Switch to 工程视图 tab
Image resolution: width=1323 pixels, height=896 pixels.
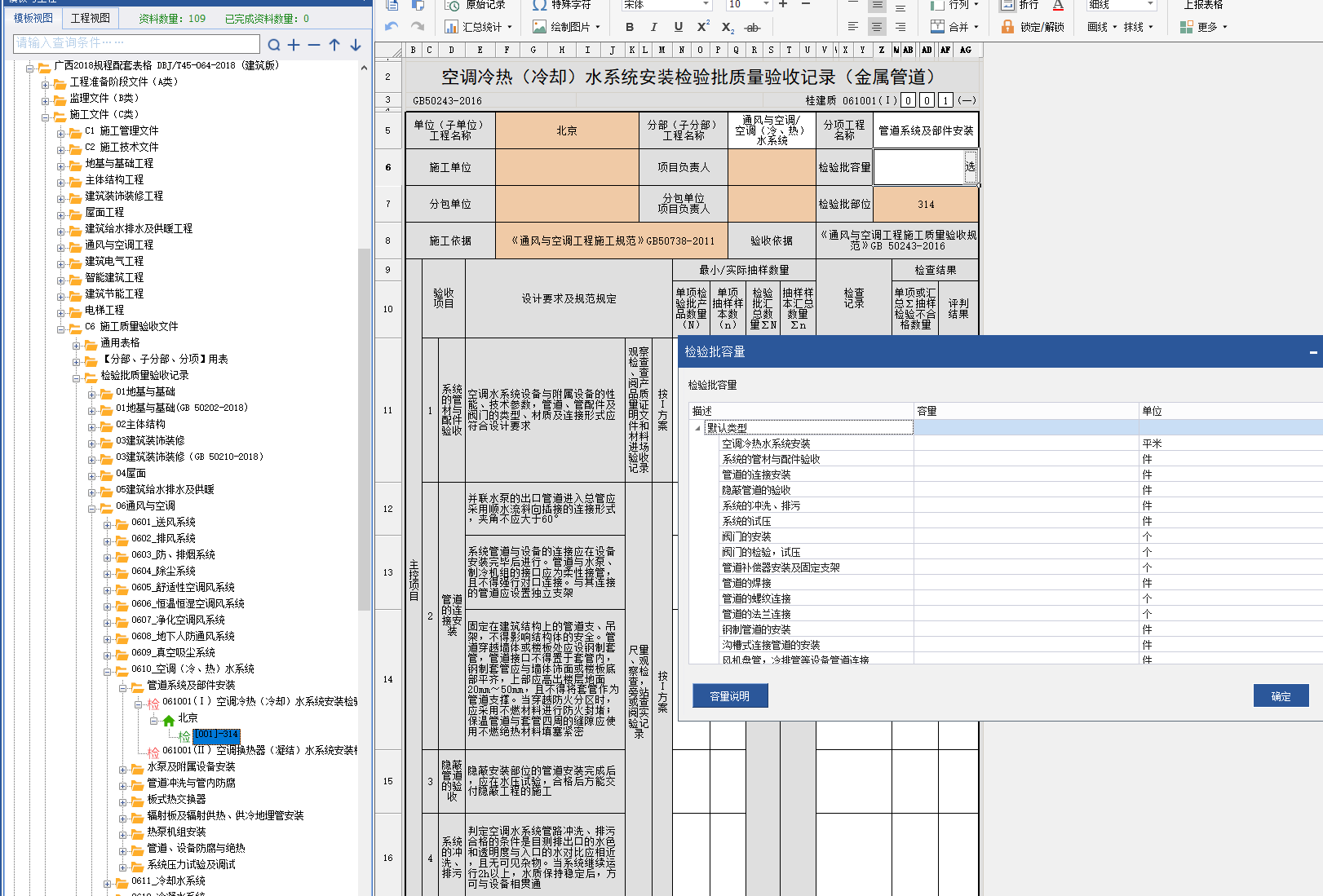click(90, 18)
